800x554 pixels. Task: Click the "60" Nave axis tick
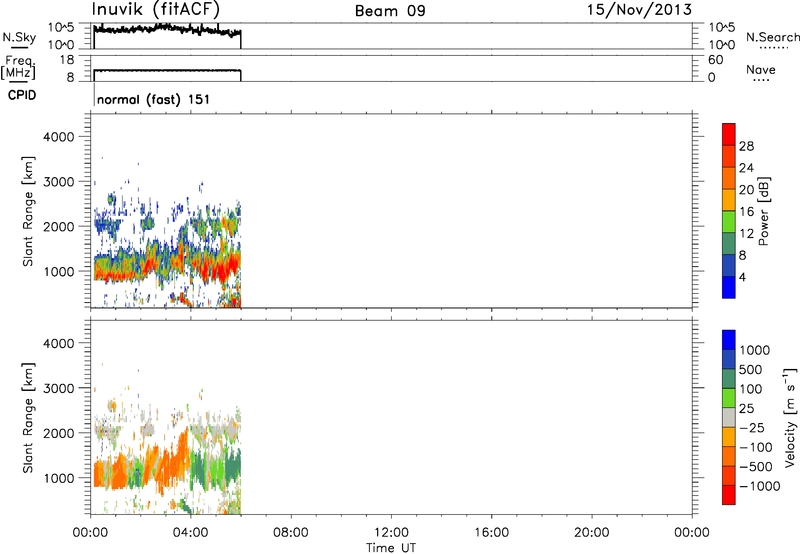click(x=716, y=60)
